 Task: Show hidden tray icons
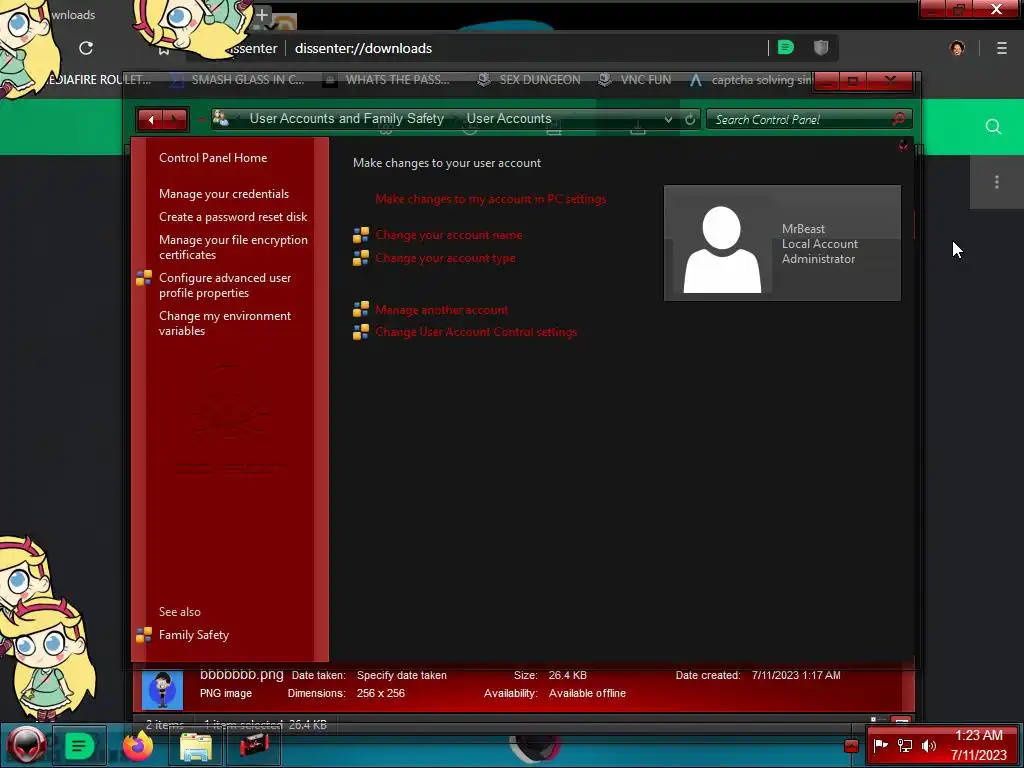click(x=851, y=746)
